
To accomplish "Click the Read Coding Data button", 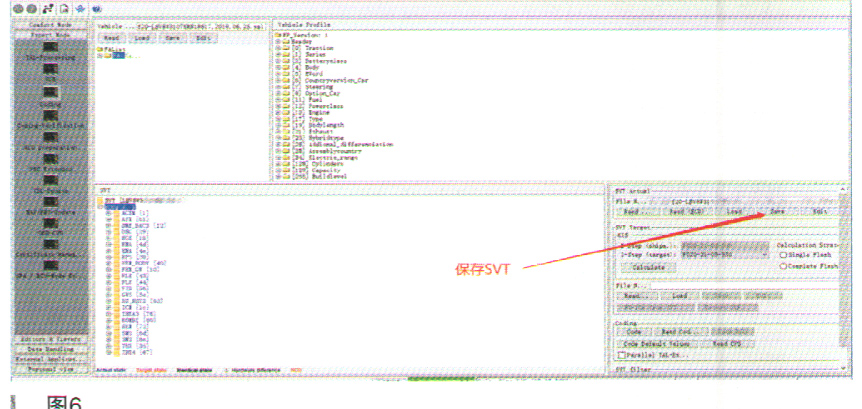I will coord(680,332).
